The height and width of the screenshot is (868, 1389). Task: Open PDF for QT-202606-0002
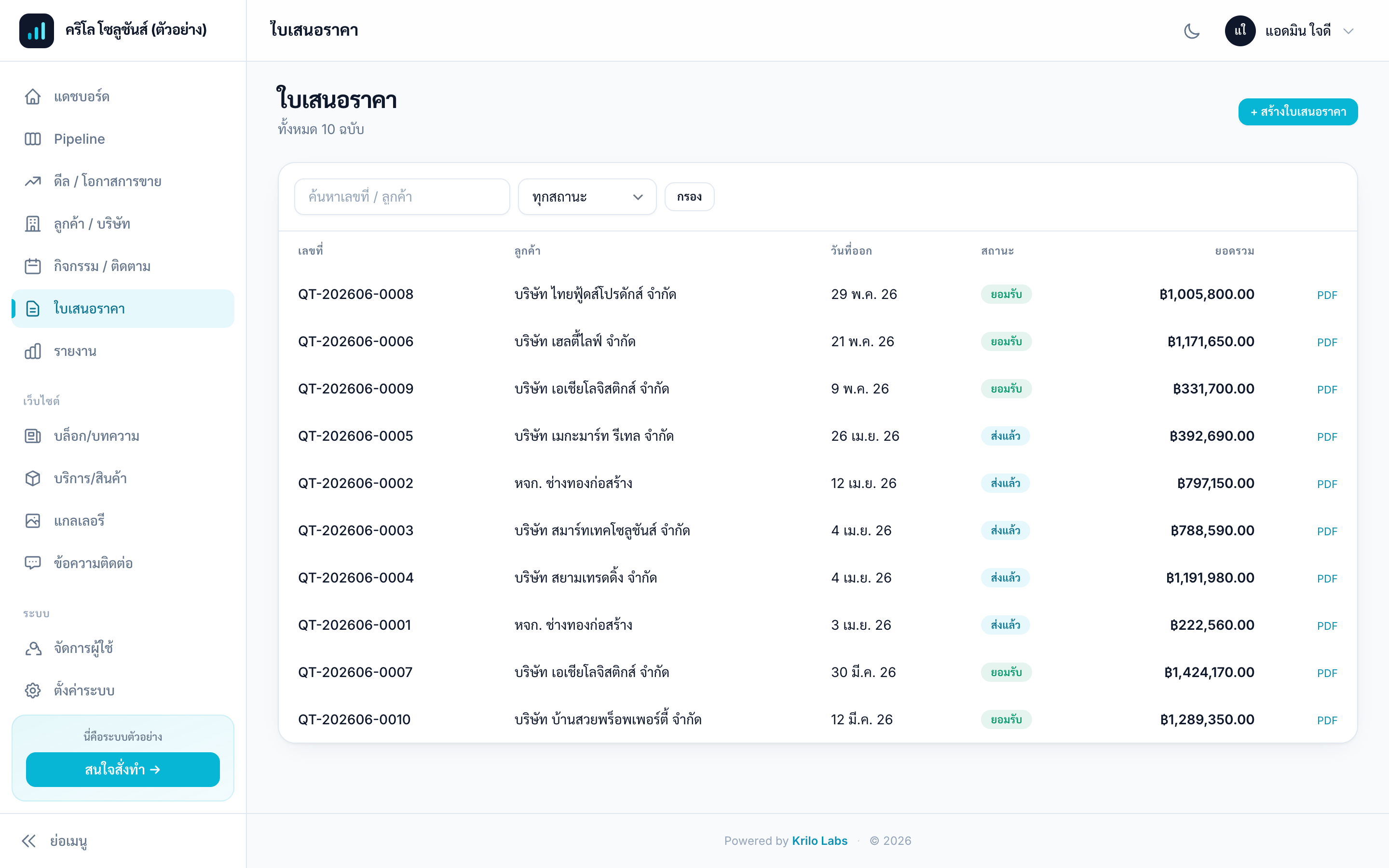click(x=1326, y=484)
